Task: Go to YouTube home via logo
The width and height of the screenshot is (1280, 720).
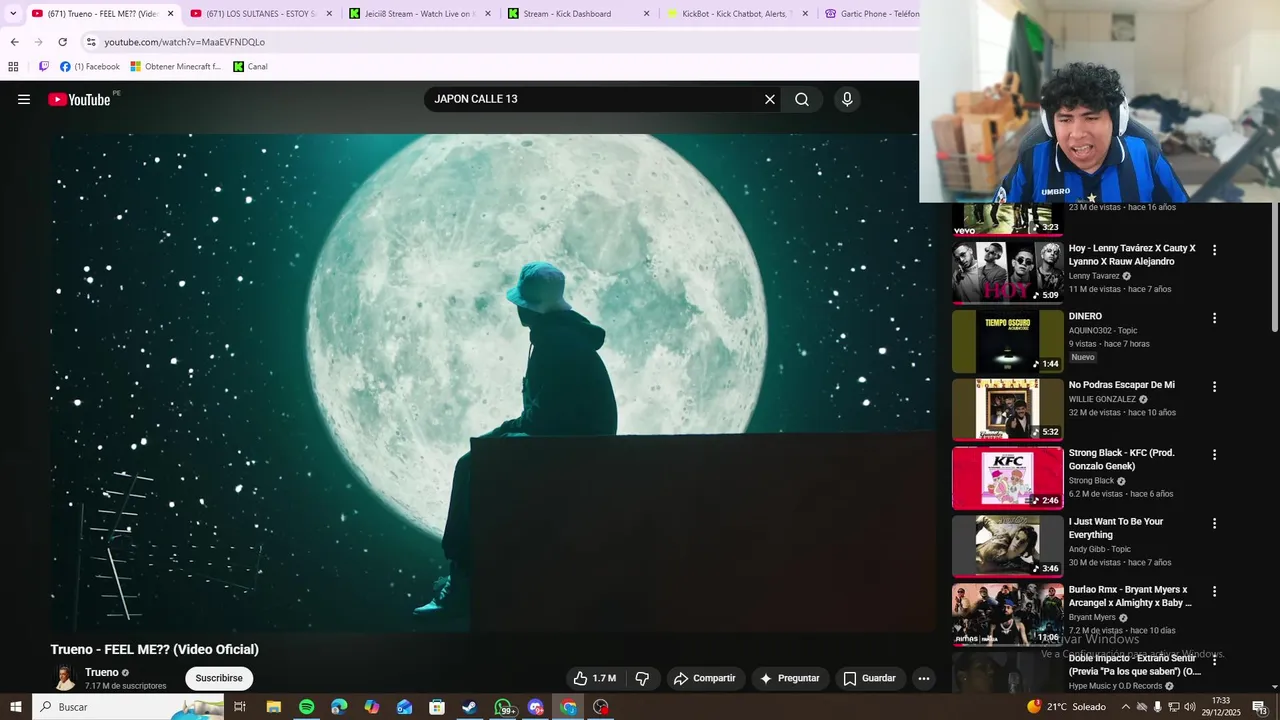Action: (79, 99)
